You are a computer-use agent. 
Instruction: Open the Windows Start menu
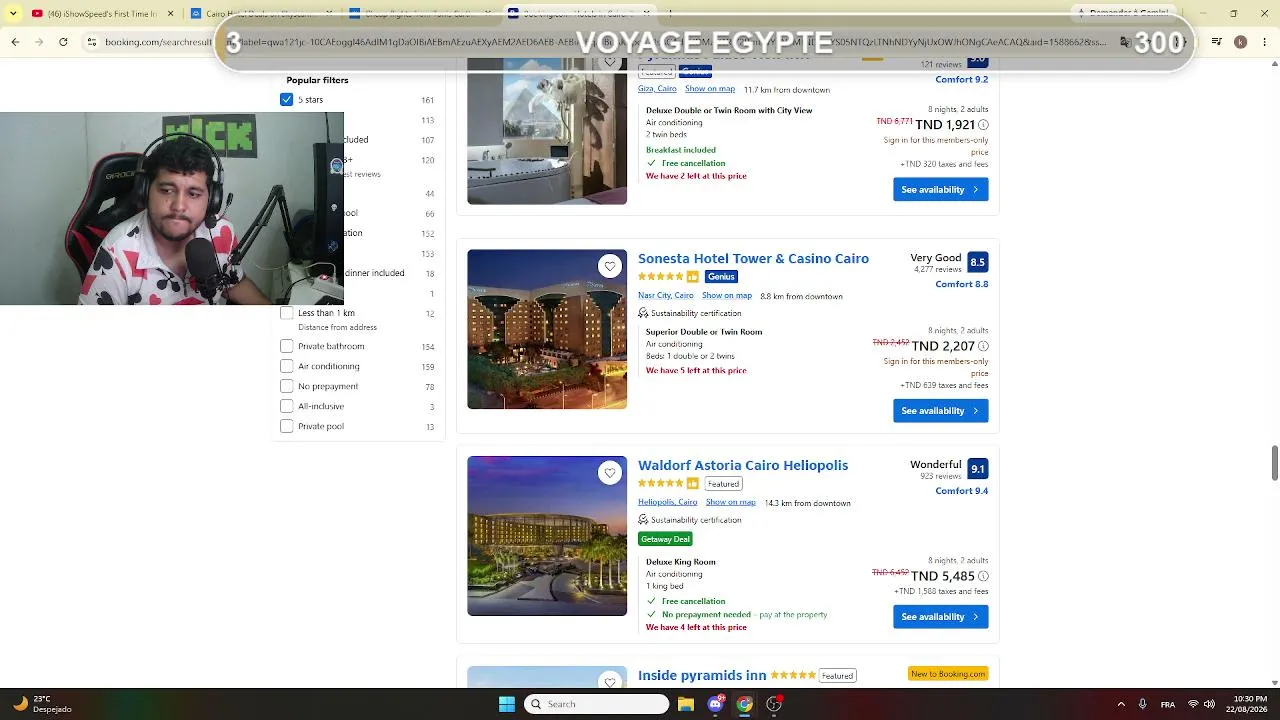[507, 704]
